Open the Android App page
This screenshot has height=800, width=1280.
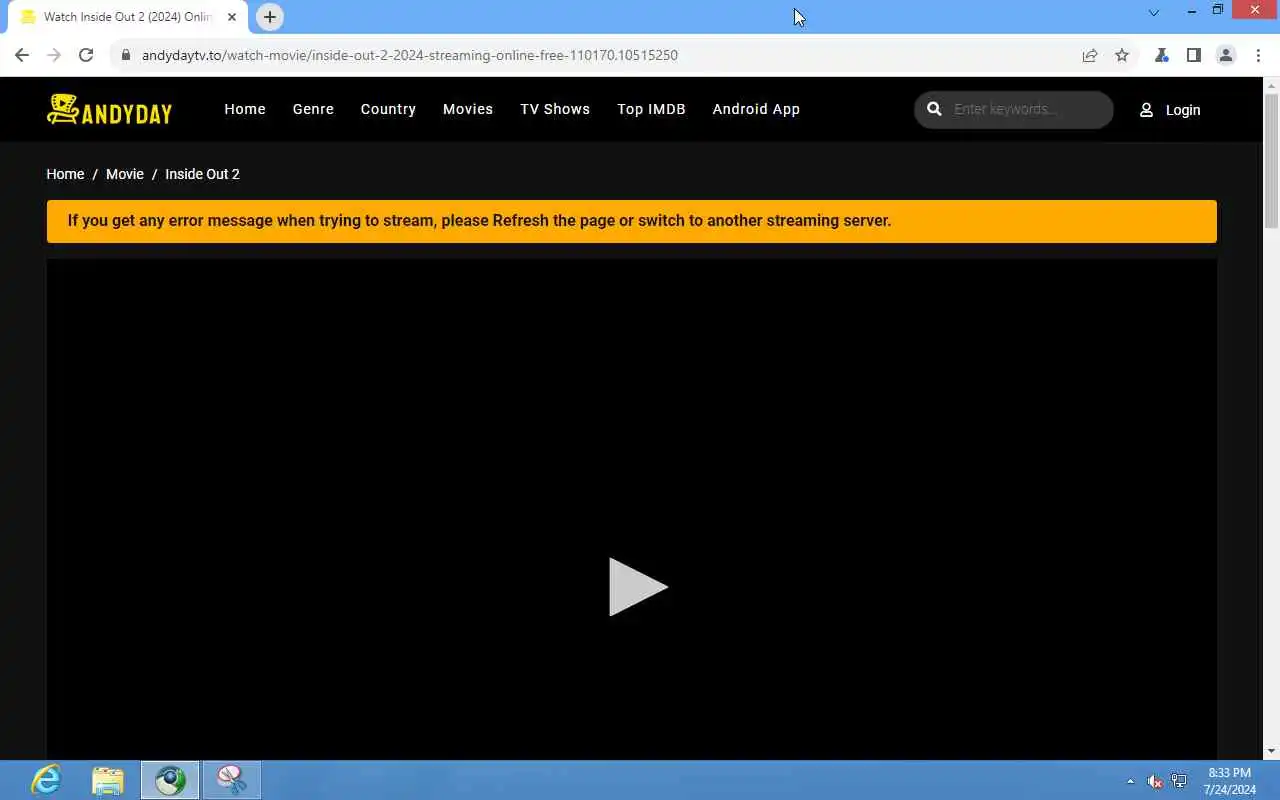756,109
